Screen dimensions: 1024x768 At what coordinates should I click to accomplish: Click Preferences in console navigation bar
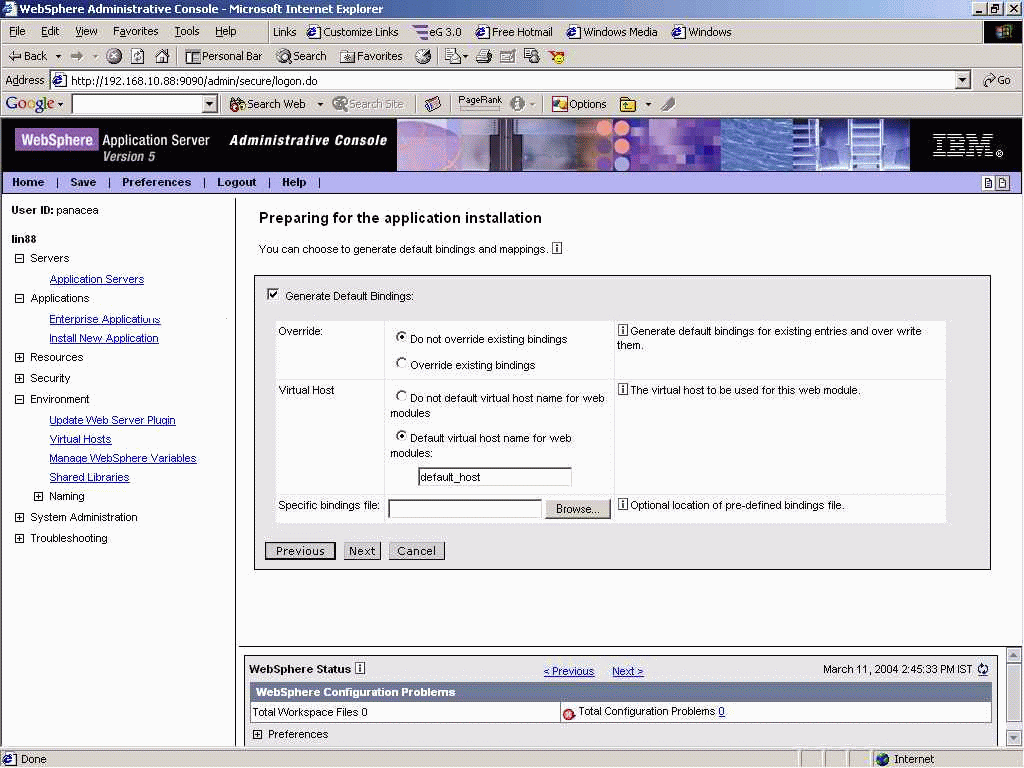pos(156,182)
